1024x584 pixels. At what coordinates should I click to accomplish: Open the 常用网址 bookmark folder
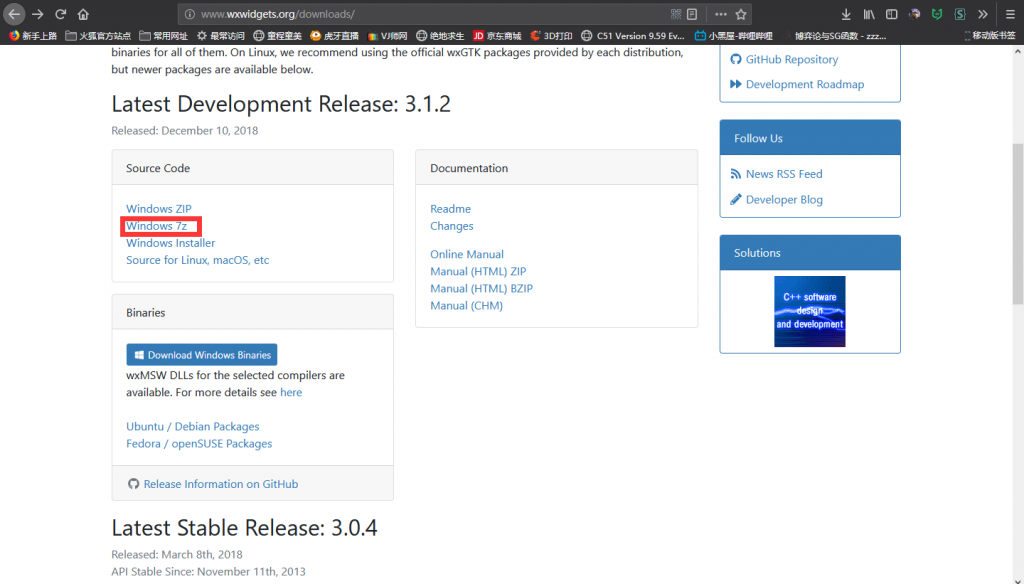[163, 36]
